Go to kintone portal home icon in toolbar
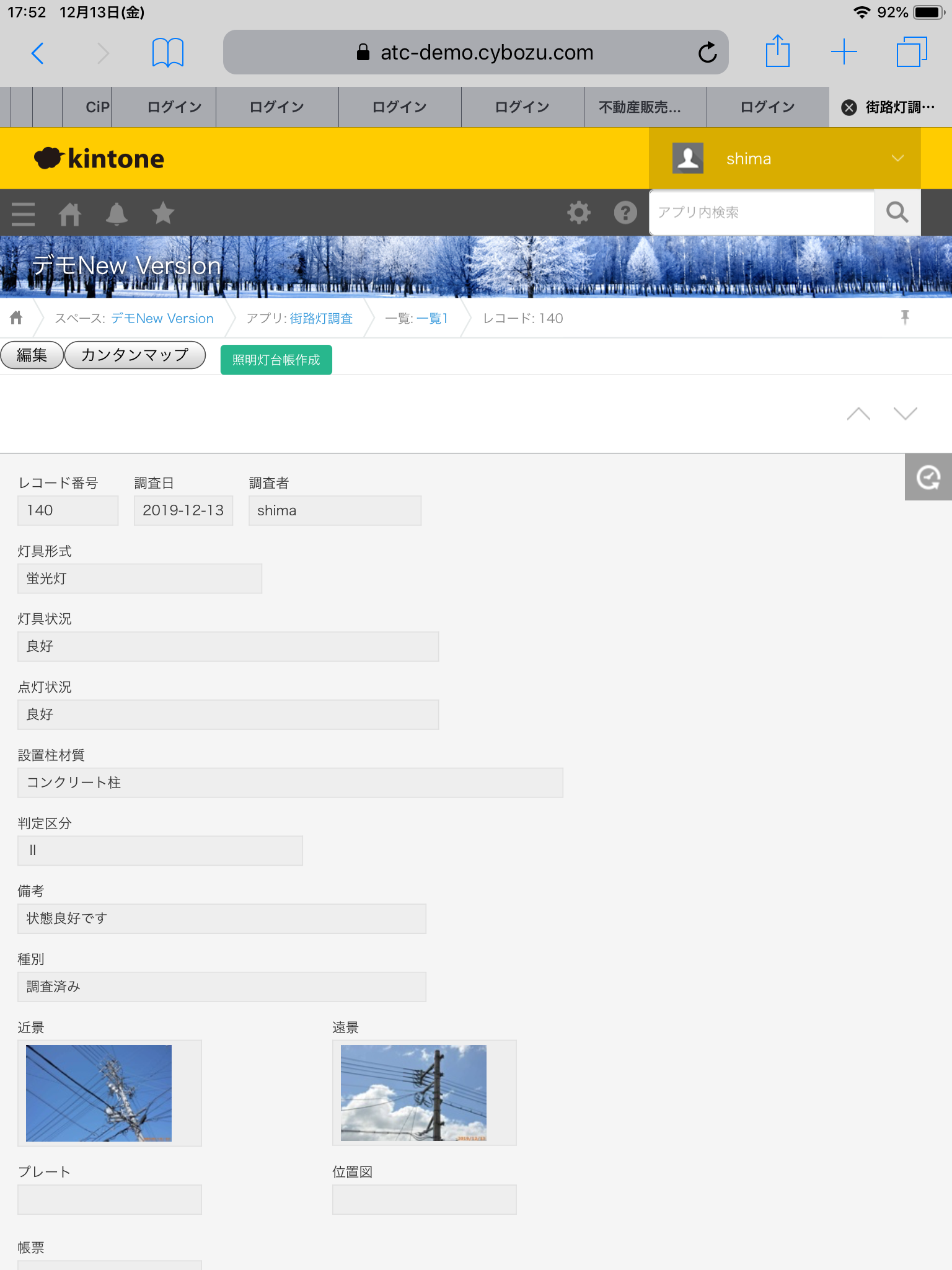Screen dimensions: 952x1270 [x=69, y=214]
